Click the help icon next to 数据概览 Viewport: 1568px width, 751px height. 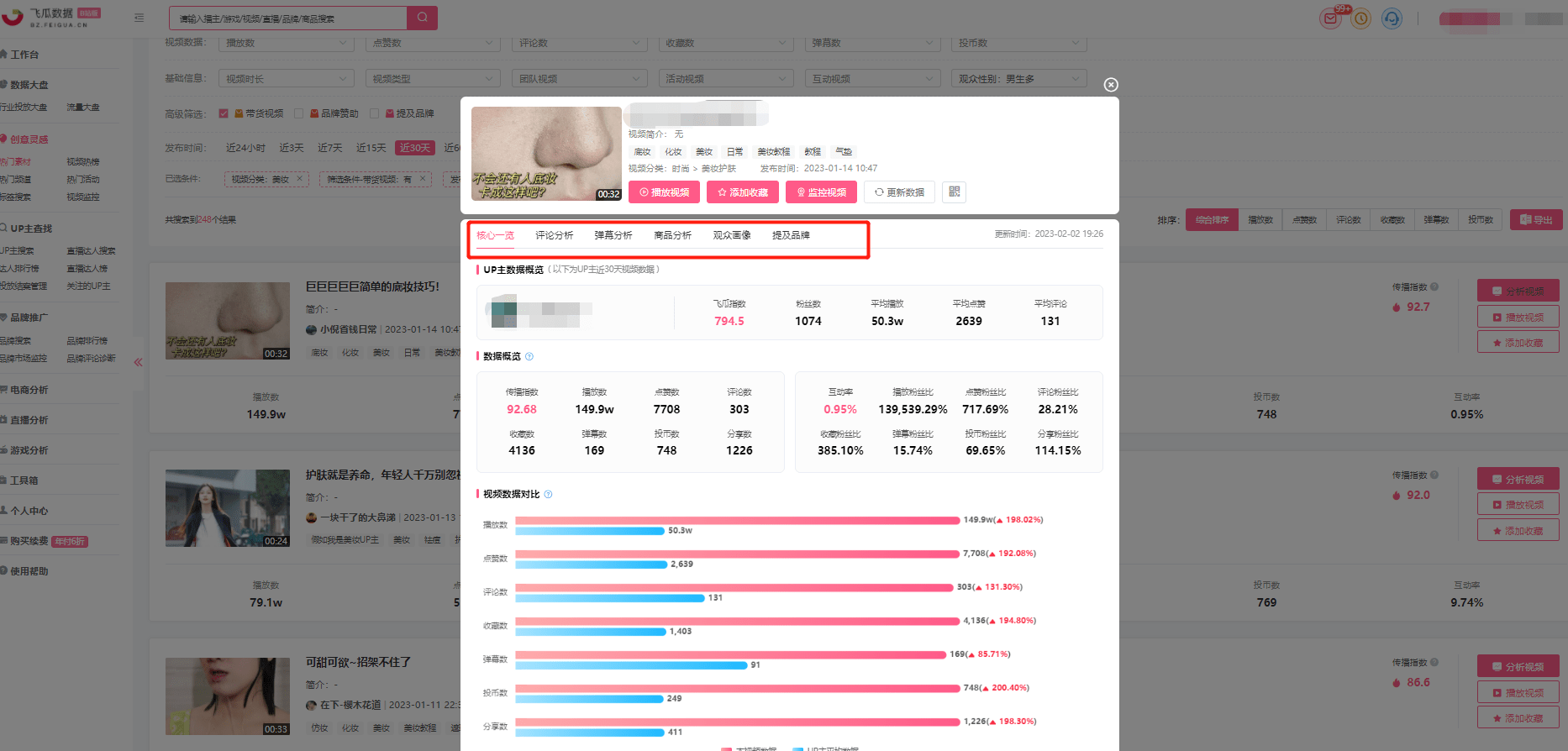coord(529,357)
